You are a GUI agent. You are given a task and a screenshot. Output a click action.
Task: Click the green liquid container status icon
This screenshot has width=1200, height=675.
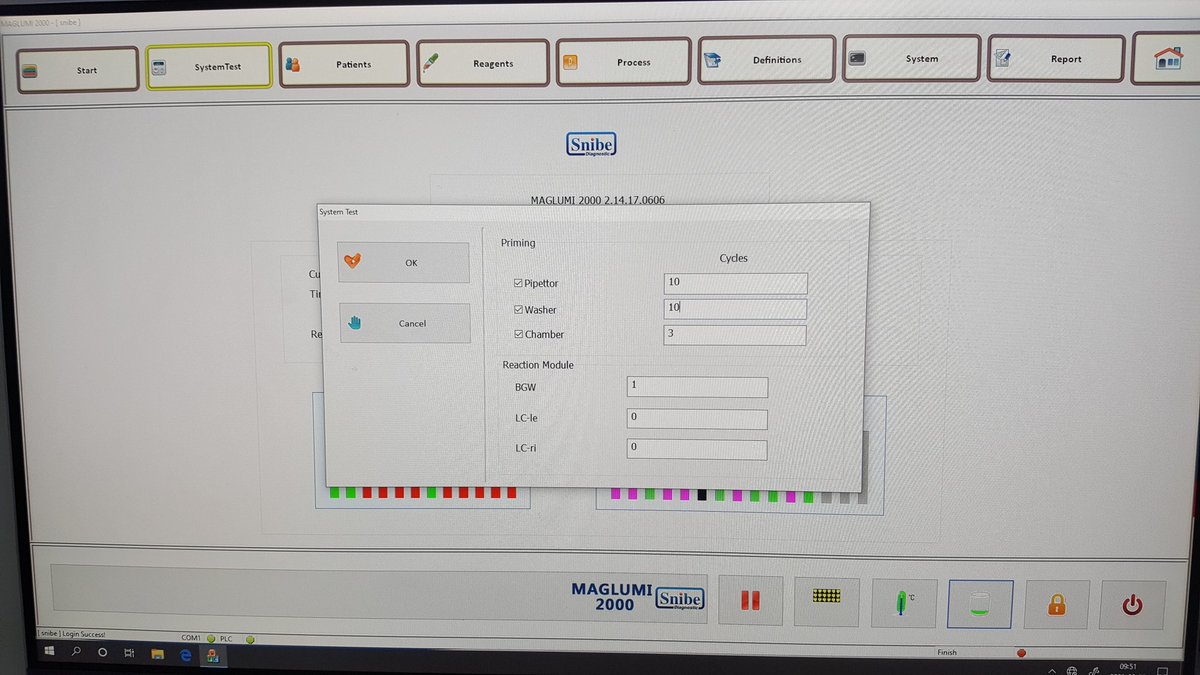[980, 604]
